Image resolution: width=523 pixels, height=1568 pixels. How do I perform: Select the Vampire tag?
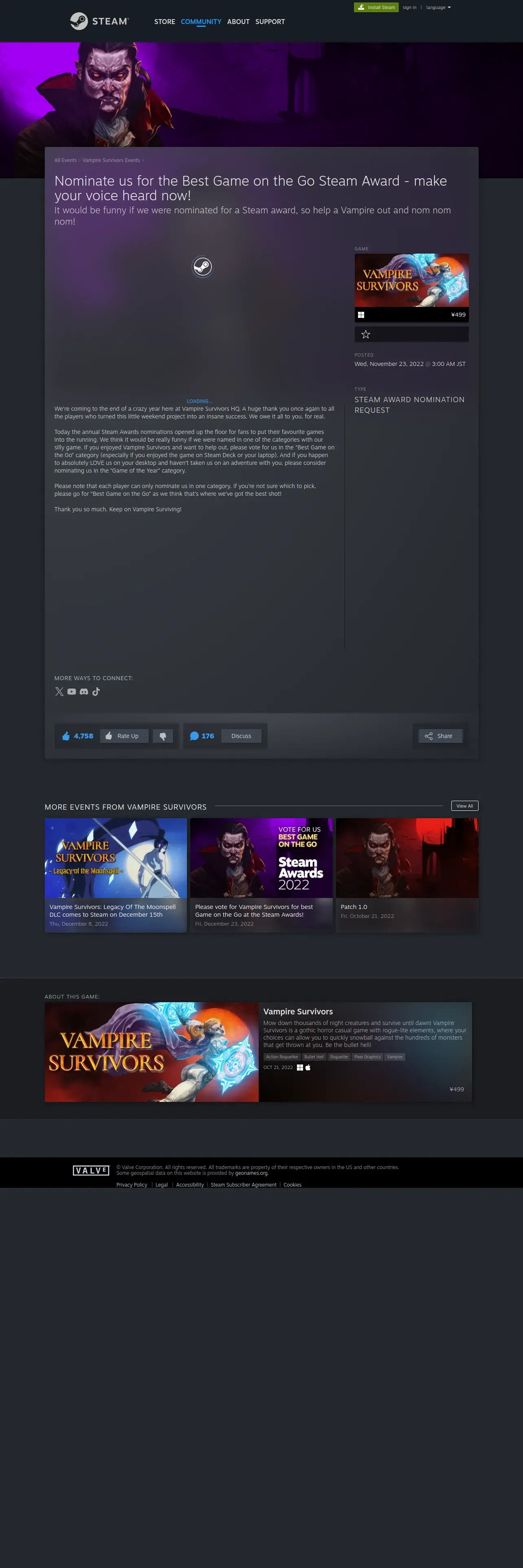395,1057
